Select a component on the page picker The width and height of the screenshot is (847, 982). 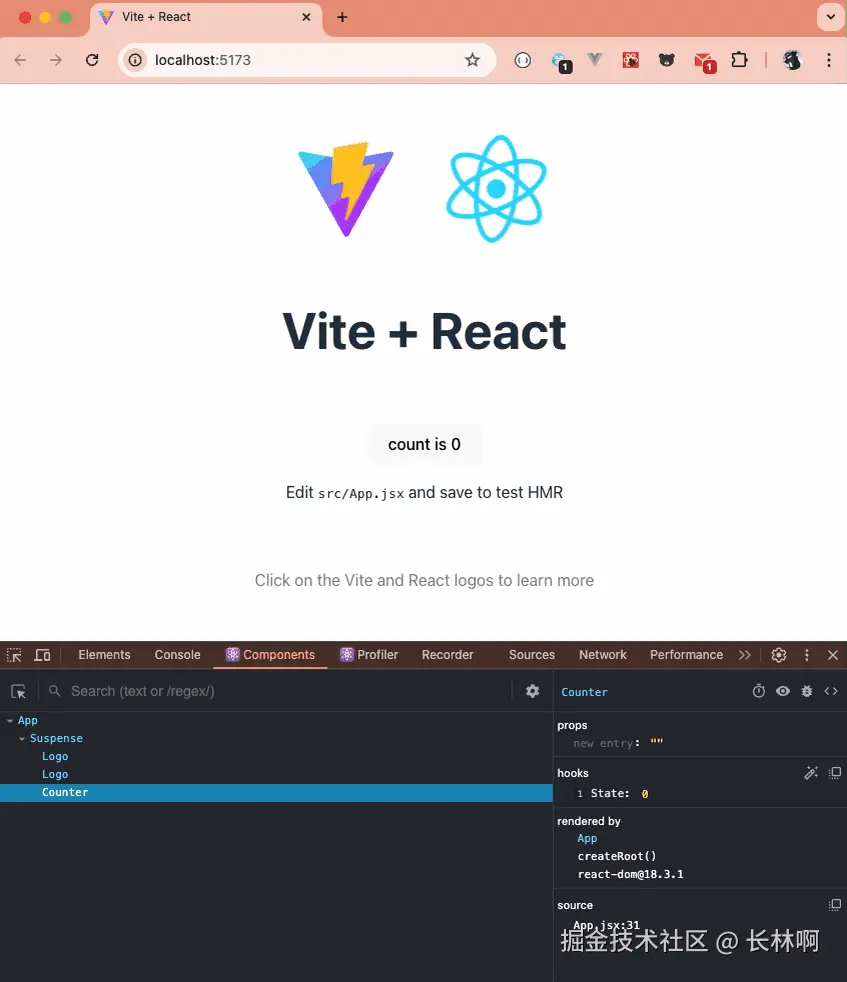(x=19, y=691)
